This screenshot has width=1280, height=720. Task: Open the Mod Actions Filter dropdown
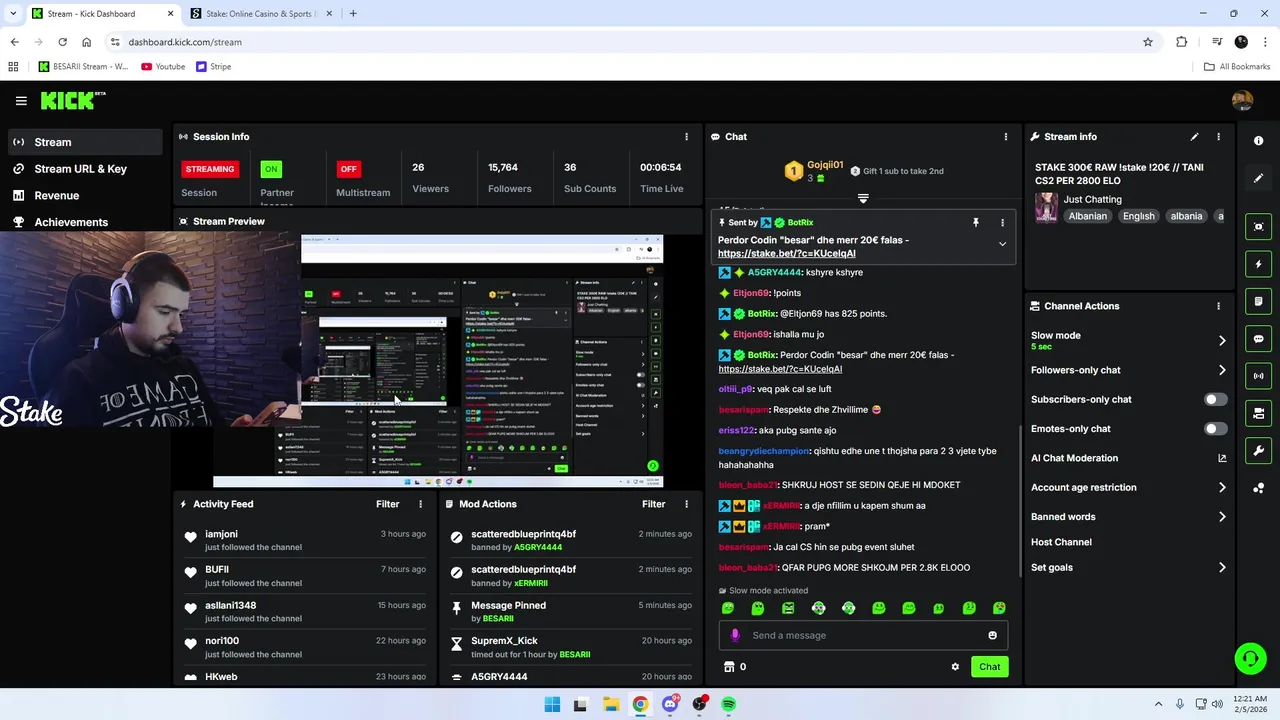(x=653, y=504)
